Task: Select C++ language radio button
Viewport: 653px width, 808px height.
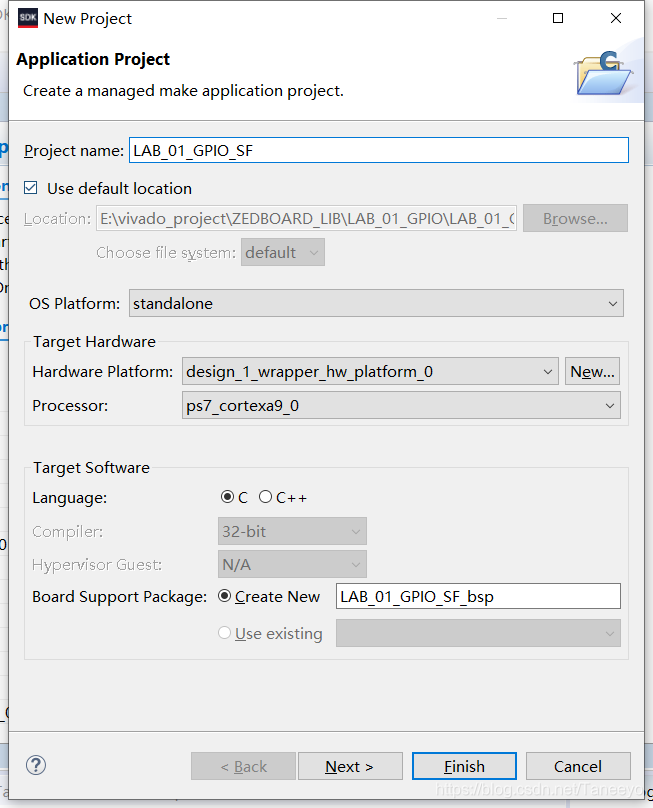Action: (x=265, y=497)
